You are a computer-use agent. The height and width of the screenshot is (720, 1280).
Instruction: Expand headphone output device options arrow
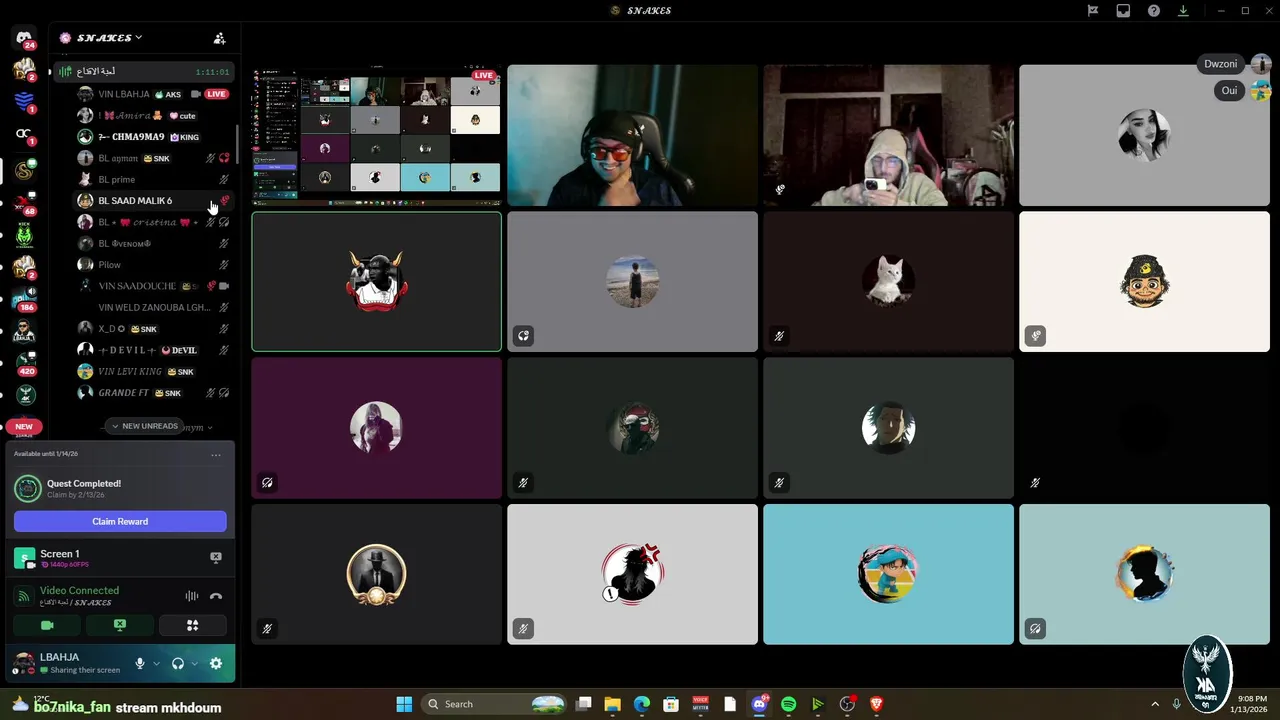[194, 663]
